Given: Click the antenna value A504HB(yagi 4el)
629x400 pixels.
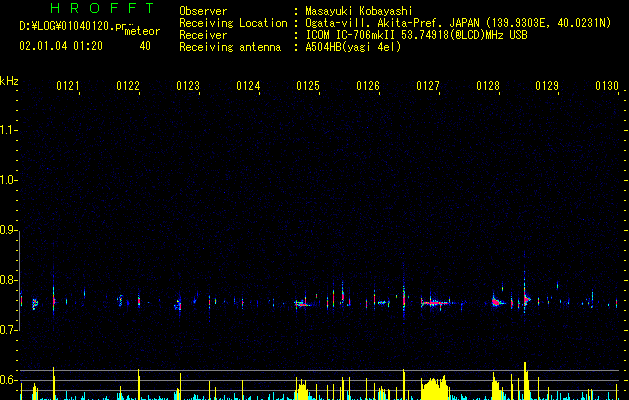Looking at the screenshot, I should [353, 47].
